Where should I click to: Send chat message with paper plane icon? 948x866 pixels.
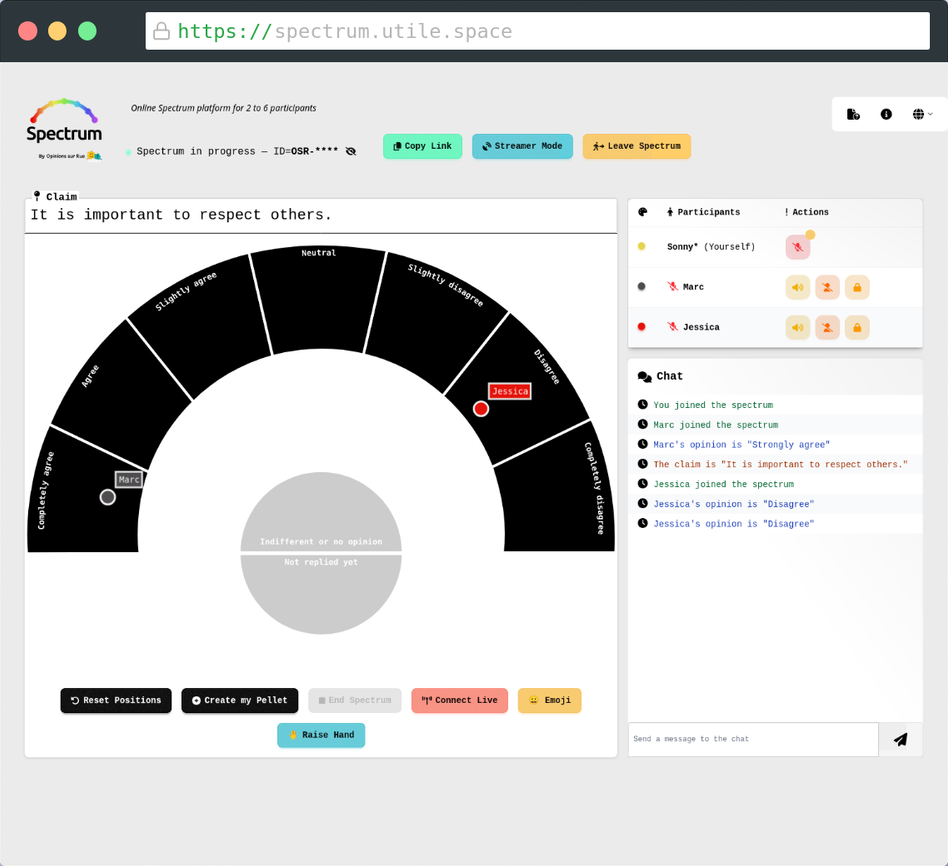[901, 739]
